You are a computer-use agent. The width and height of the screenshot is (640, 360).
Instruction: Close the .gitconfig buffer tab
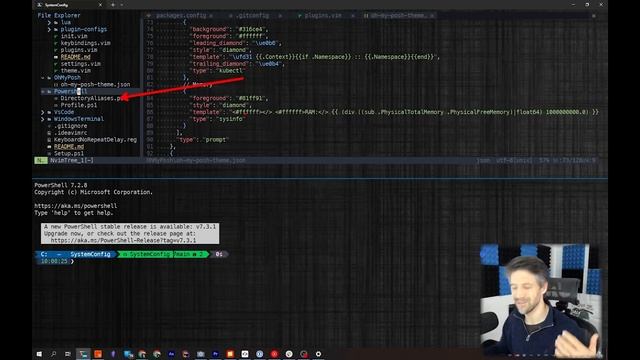(x=280, y=16)
